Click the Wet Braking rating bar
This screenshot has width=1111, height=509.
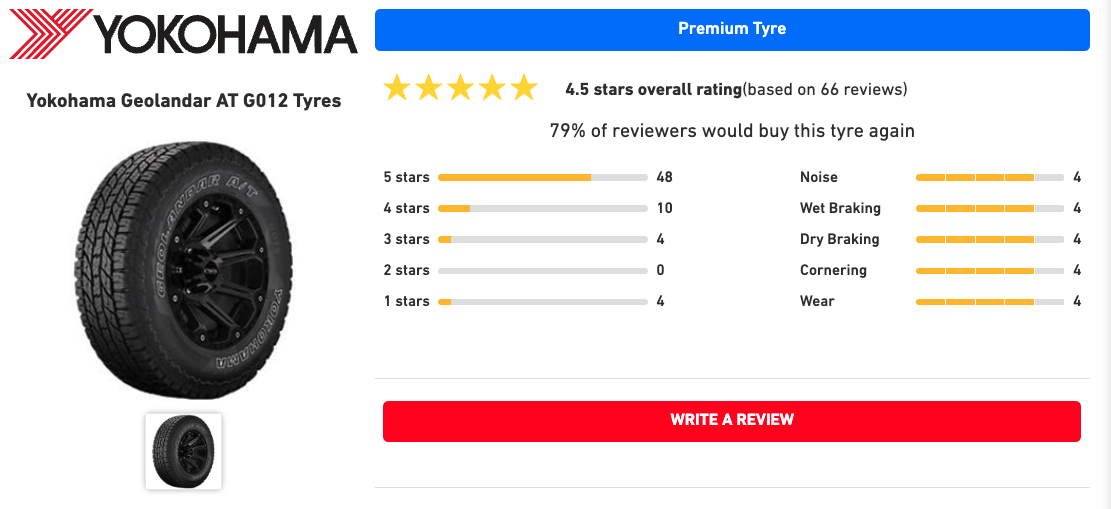pyautogui.click(x=990, y=208)
